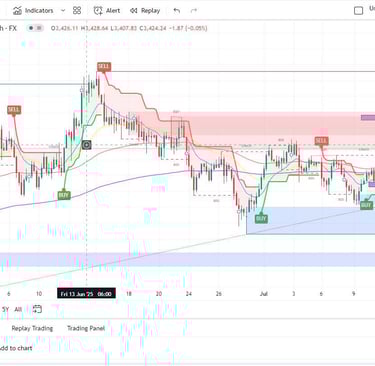Click the high price value H3,428.64

tap(94, 28)
